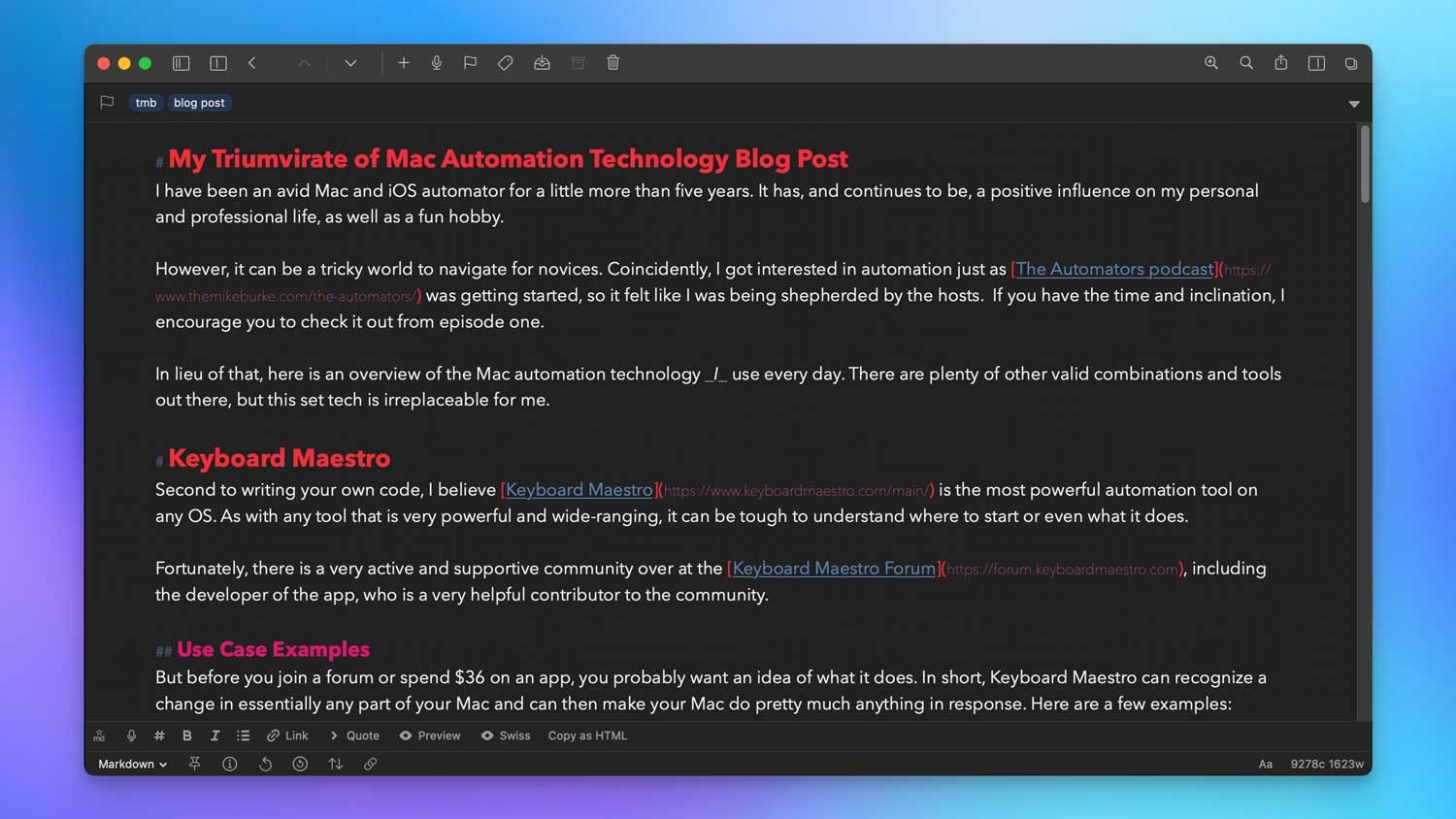This screenshot has height=819, width=1456.
Task: Apply italic formatting from the bottom toolbar
Action: (215, 736)
